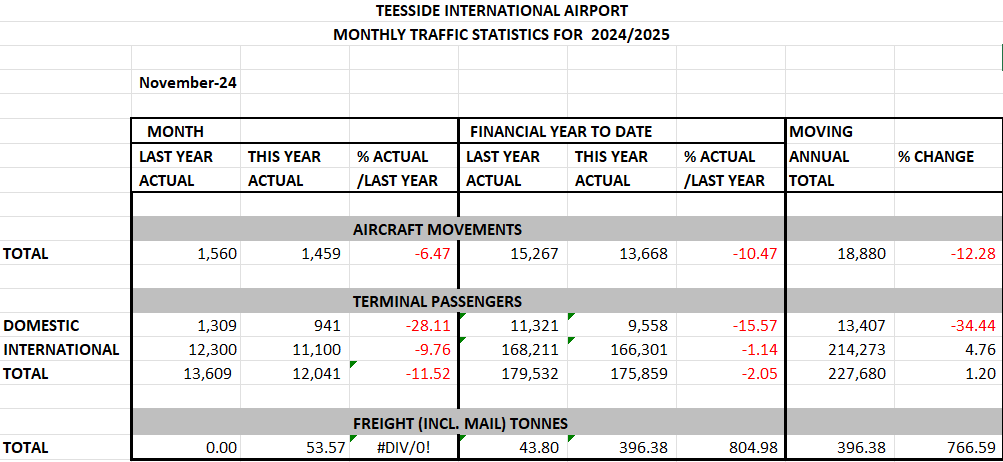Select passengers year-to-date total 179,532
Viewport: 1003px width, 462px height.
tap(513, 374)
